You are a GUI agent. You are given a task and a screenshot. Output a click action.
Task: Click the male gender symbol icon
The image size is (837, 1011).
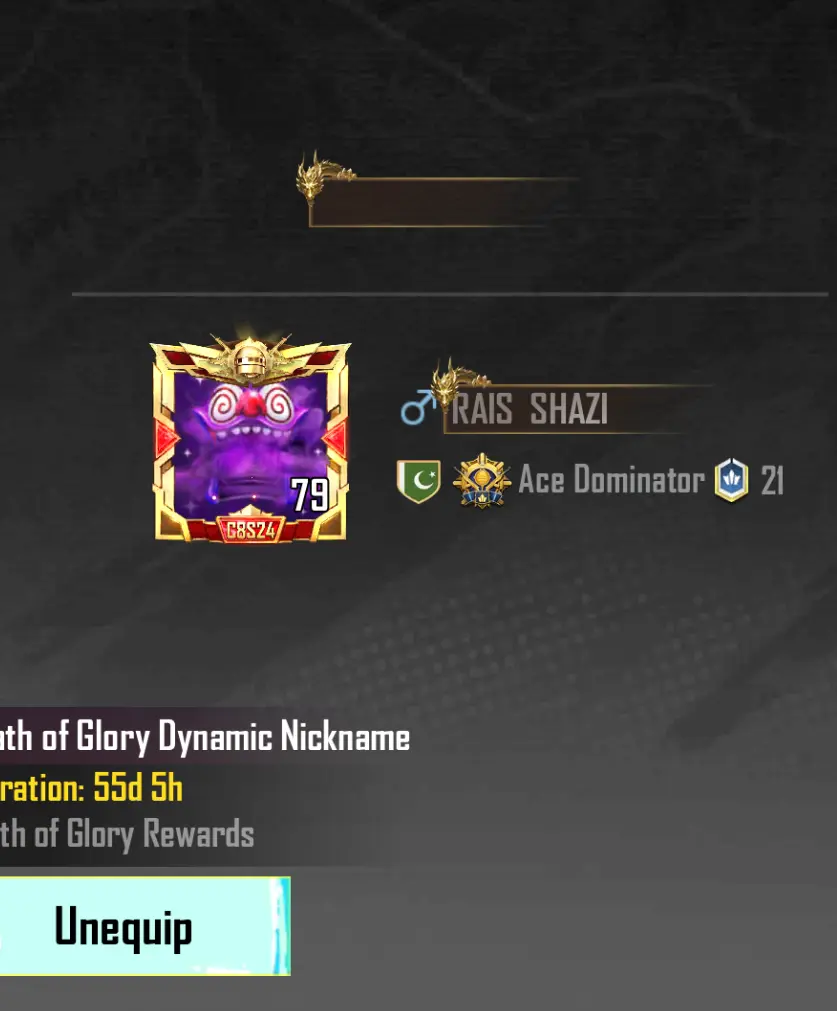point(417,407)
